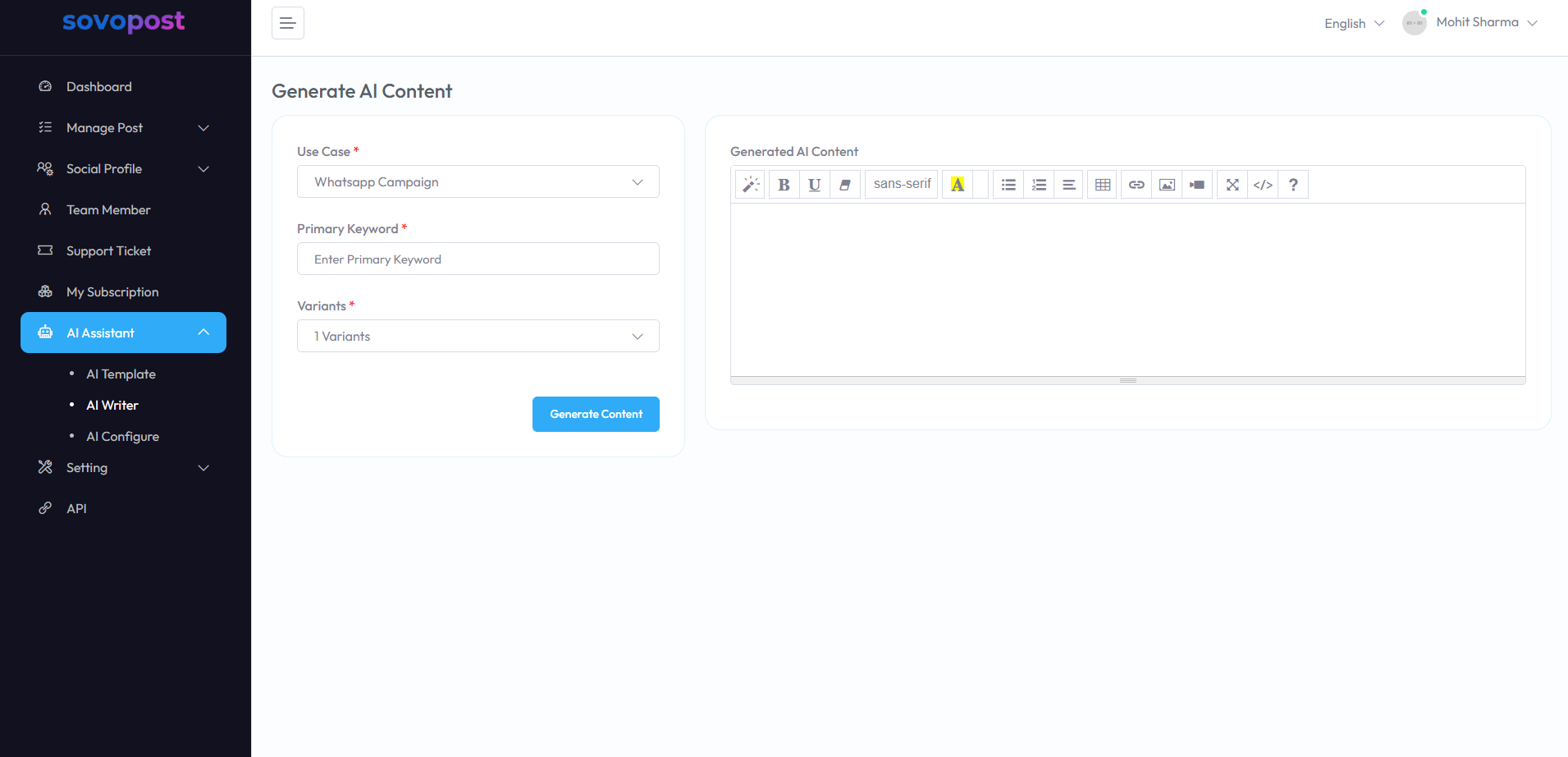Click the eraser remove-format icon
The image size is (1568, 757).
[x=844, y=185]
